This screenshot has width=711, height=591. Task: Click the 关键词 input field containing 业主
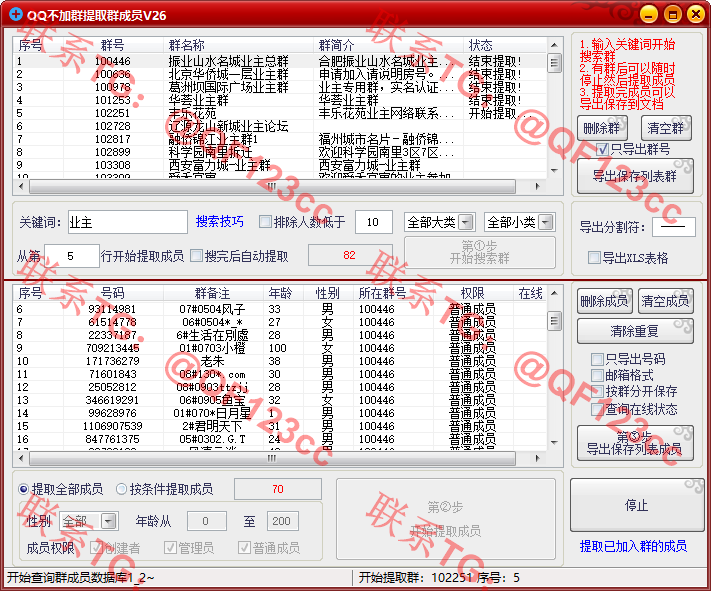(x=128, y=222)
